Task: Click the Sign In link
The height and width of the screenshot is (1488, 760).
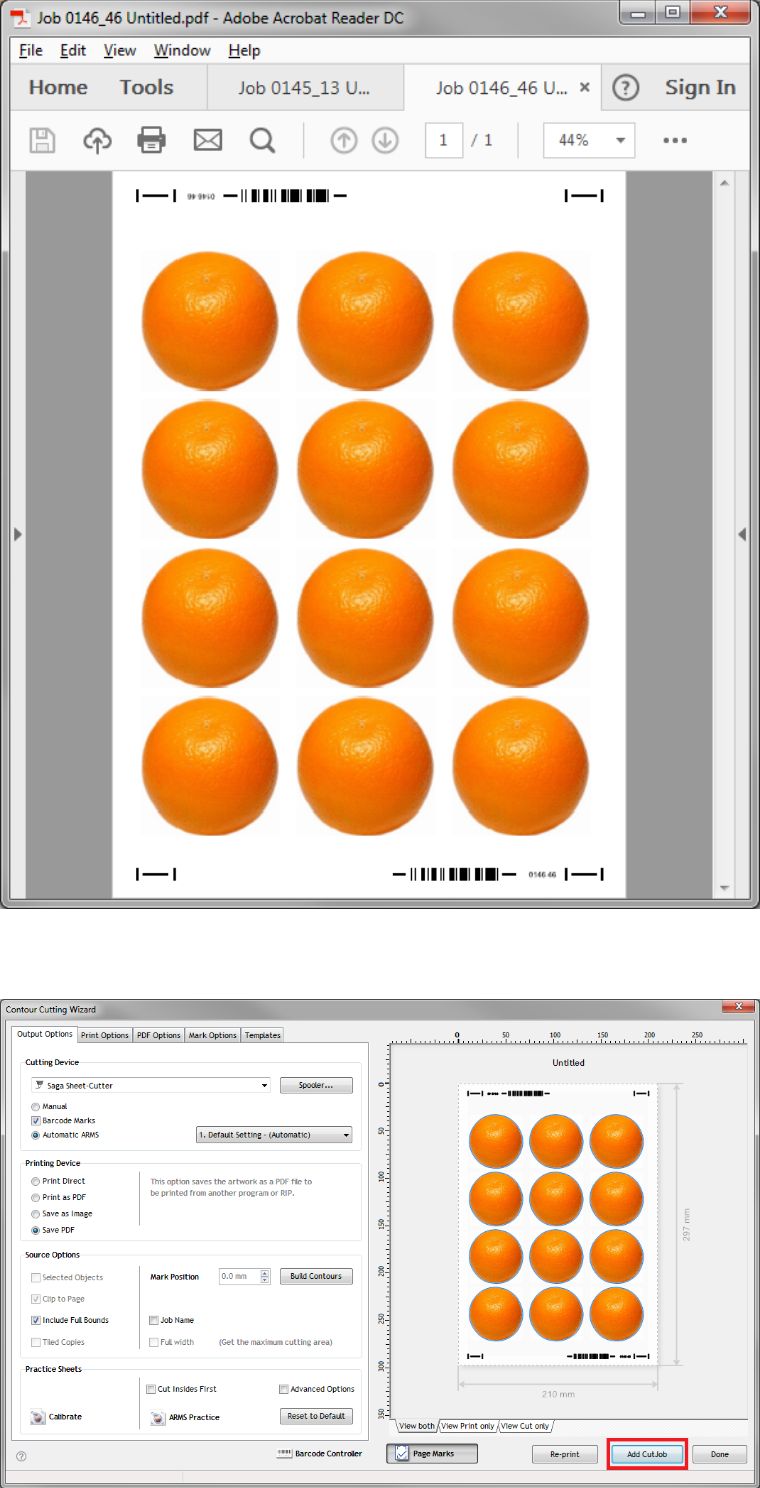Action: tap(700, 88)
